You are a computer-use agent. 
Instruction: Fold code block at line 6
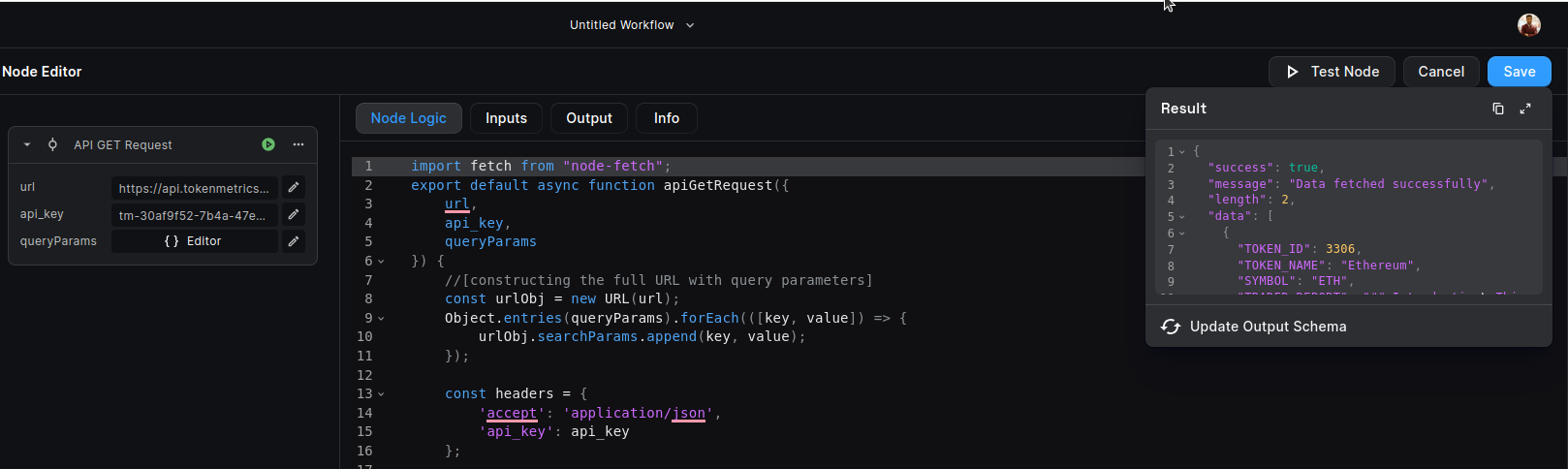(381, 262)
